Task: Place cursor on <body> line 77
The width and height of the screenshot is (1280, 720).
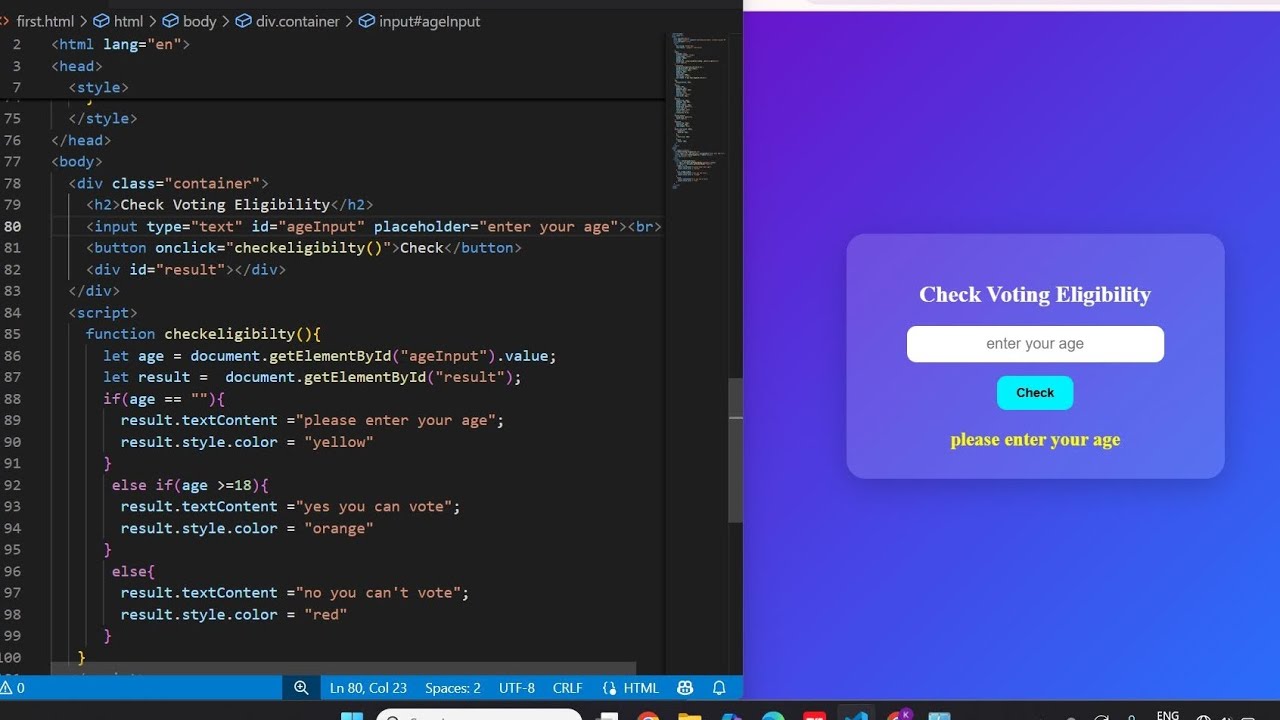Action: [x=77, y=161]
